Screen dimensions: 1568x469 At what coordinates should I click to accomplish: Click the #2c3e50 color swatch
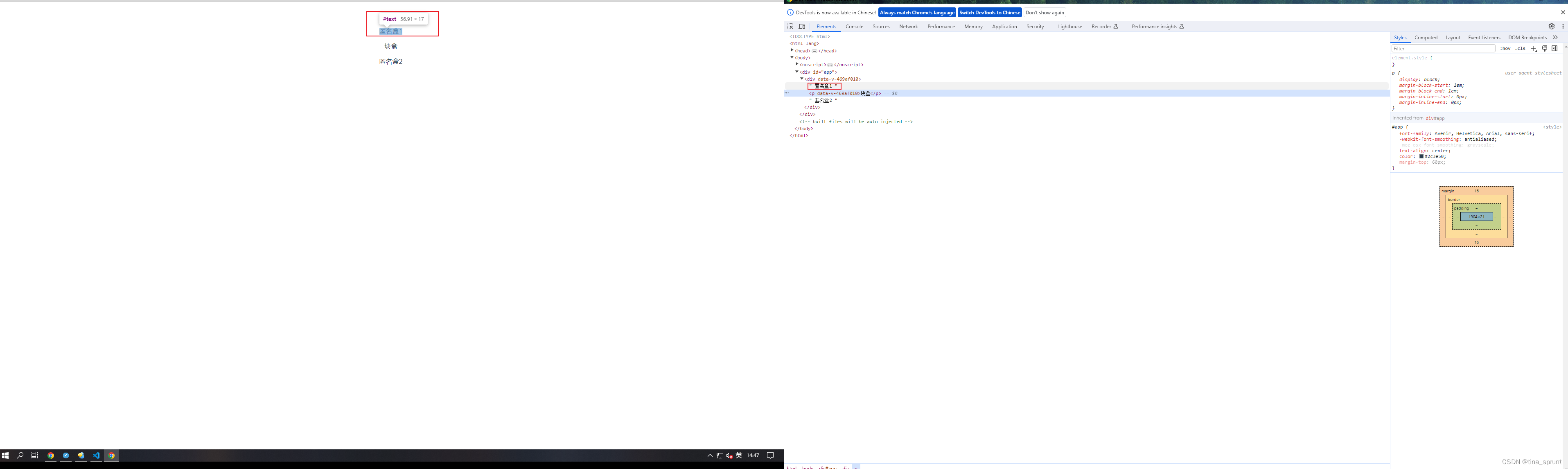[x=1421, y=156]
